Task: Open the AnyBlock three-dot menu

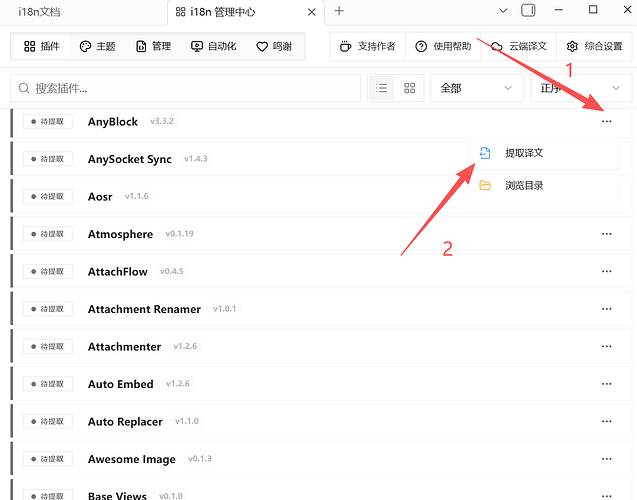Action: click(607, 121)
